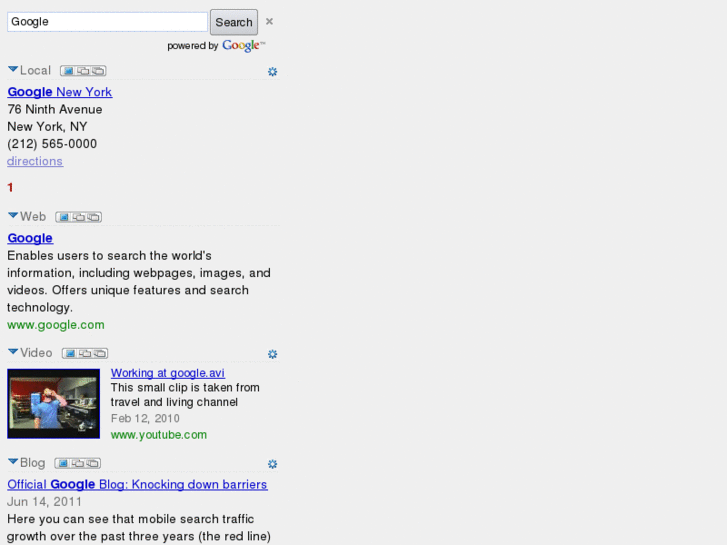727x545 pixels.
Task: Show all results in Video section
Action: [100, 353]
